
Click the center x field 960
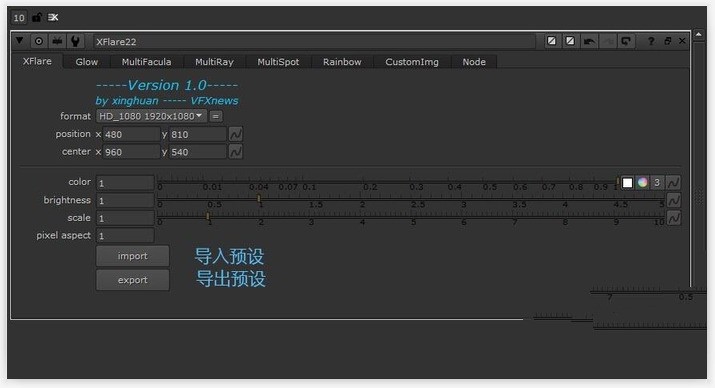(x=131, y=152)
